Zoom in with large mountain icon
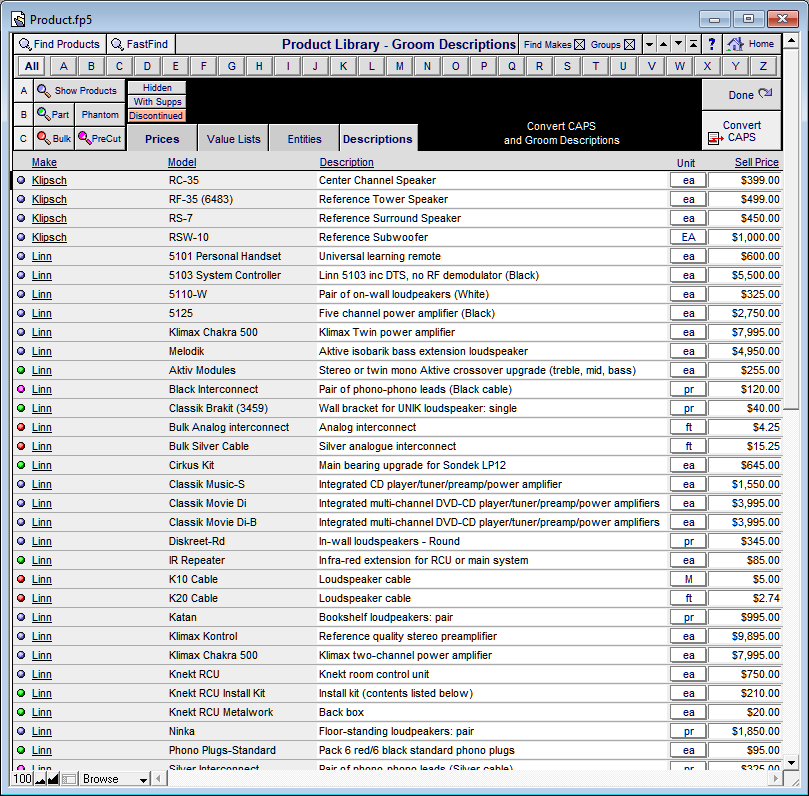This screenshot has width=809, height=796. [x=53, y=779]
